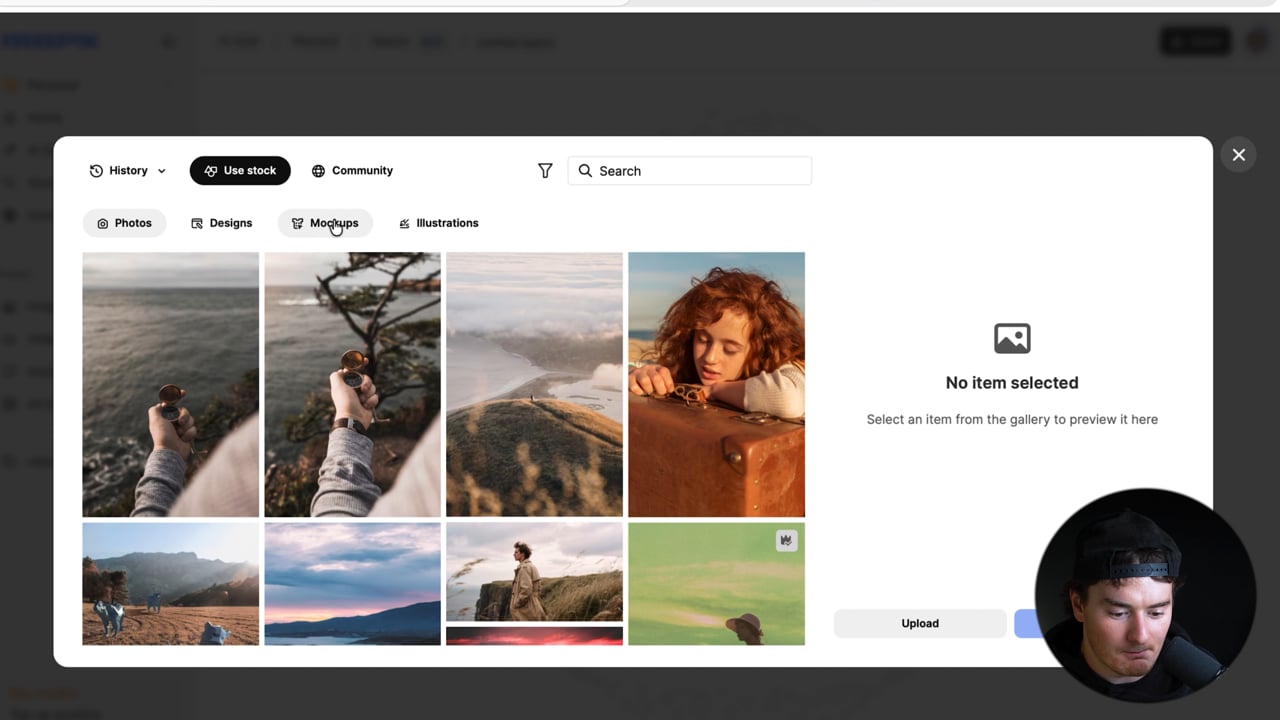
Task: Choose the dogs in mountain field photo
Action: 171,584
